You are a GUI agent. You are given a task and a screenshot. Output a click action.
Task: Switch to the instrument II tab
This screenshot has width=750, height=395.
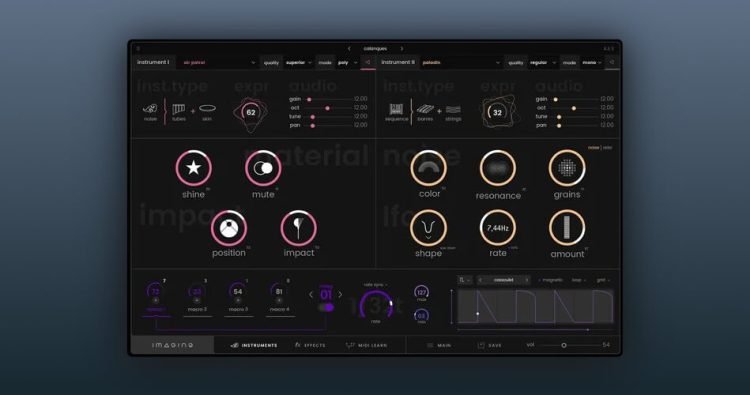pyautogui.click(x=398, y=62)
